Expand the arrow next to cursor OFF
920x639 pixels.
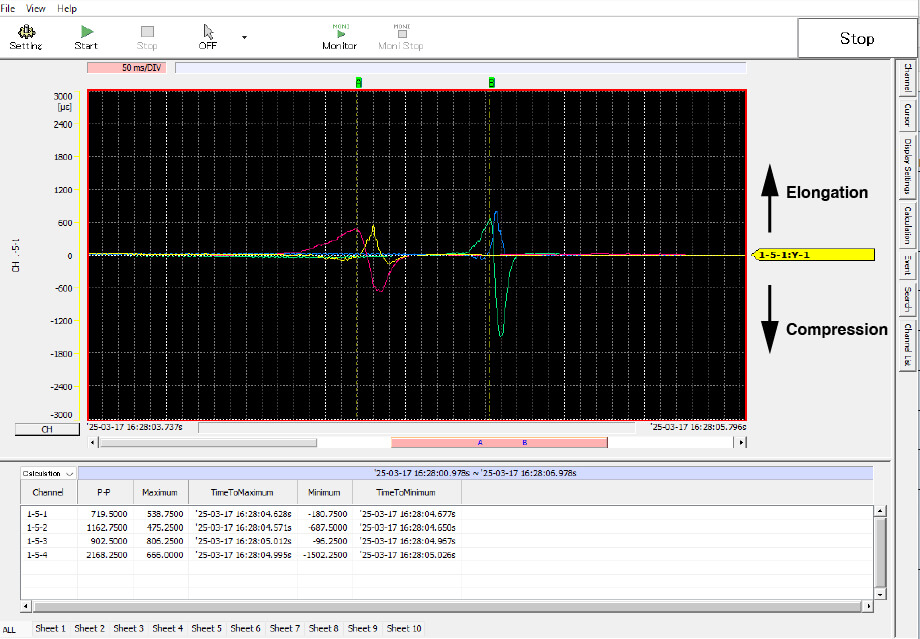point(244,38)
